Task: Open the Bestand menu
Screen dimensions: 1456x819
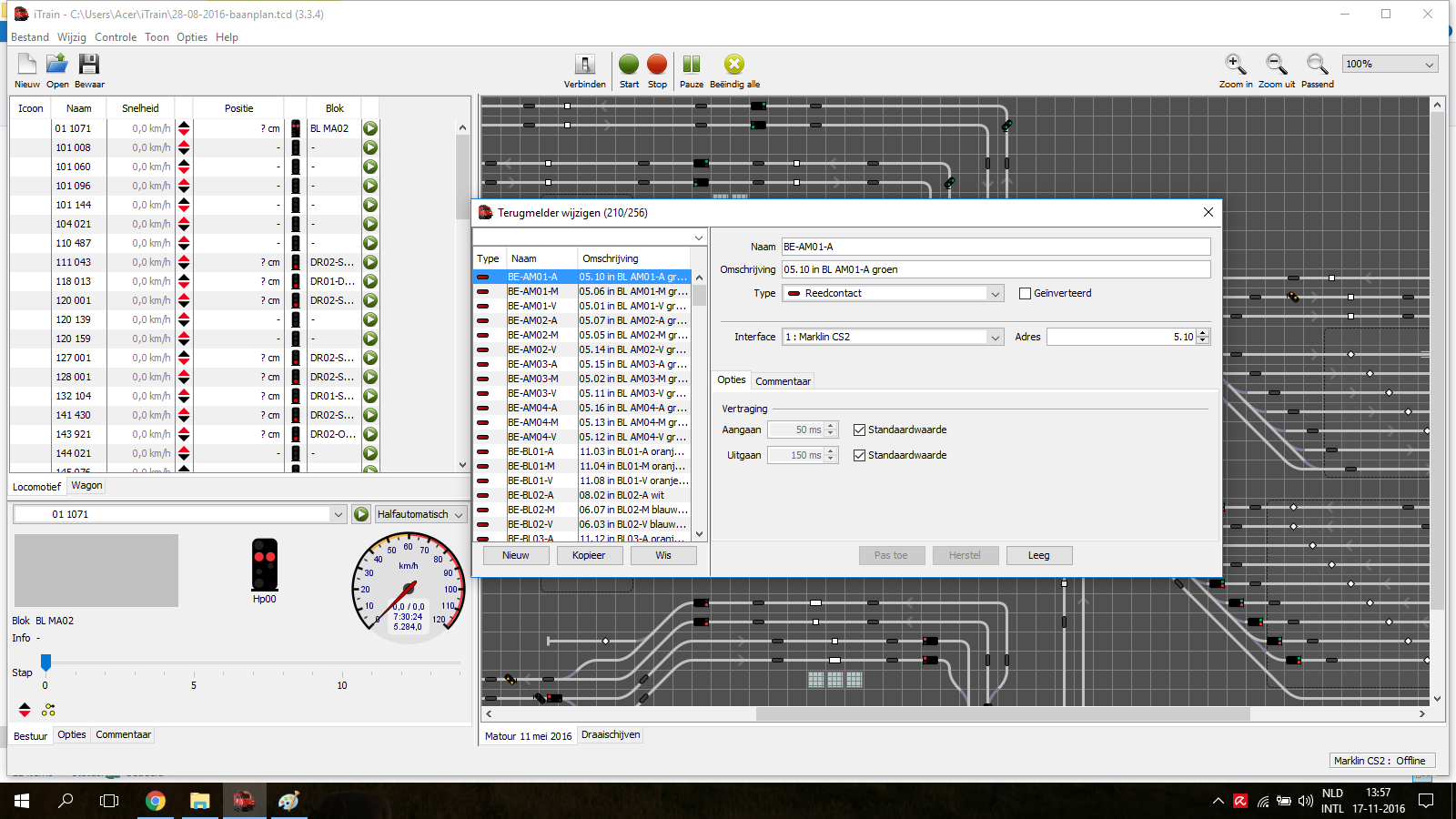Action: (30, 37)
